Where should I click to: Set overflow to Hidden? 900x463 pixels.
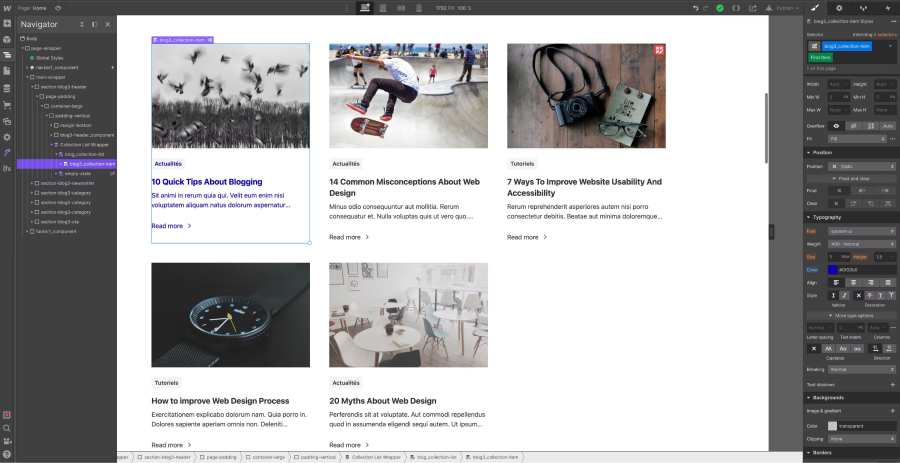click(x=854, y=126)
